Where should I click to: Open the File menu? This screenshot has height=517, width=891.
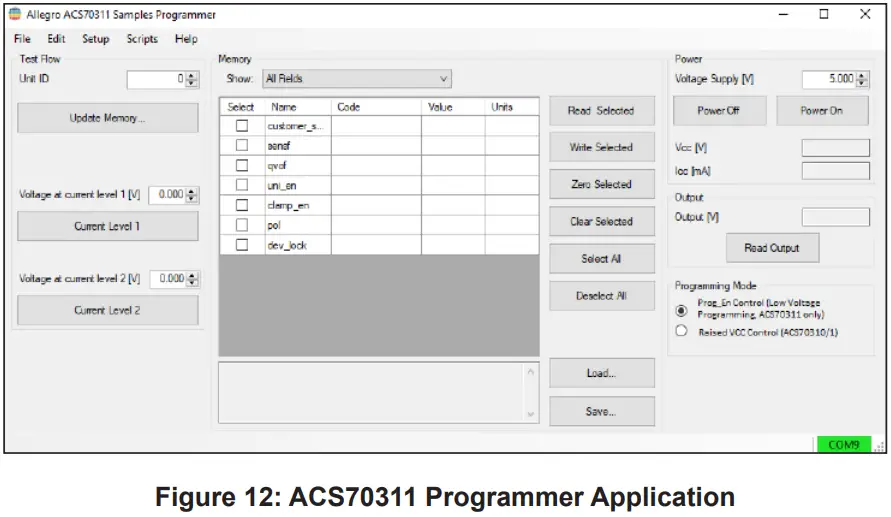22,39
